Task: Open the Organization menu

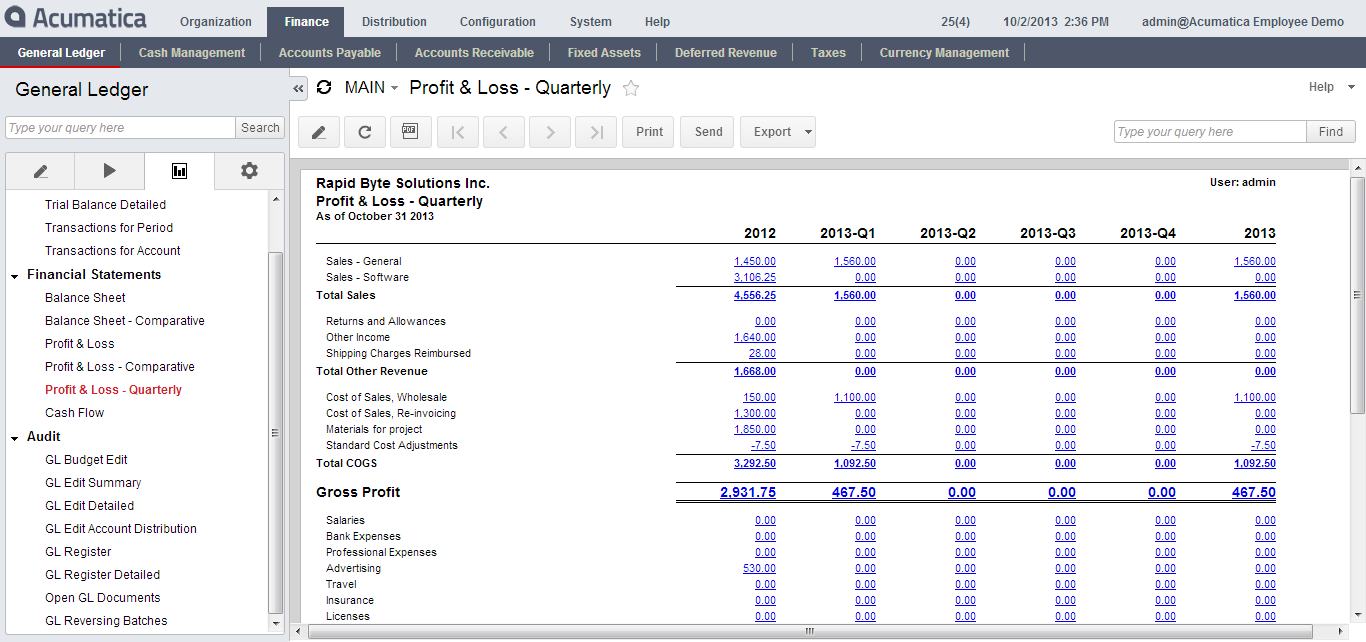Action: (216, 22)
